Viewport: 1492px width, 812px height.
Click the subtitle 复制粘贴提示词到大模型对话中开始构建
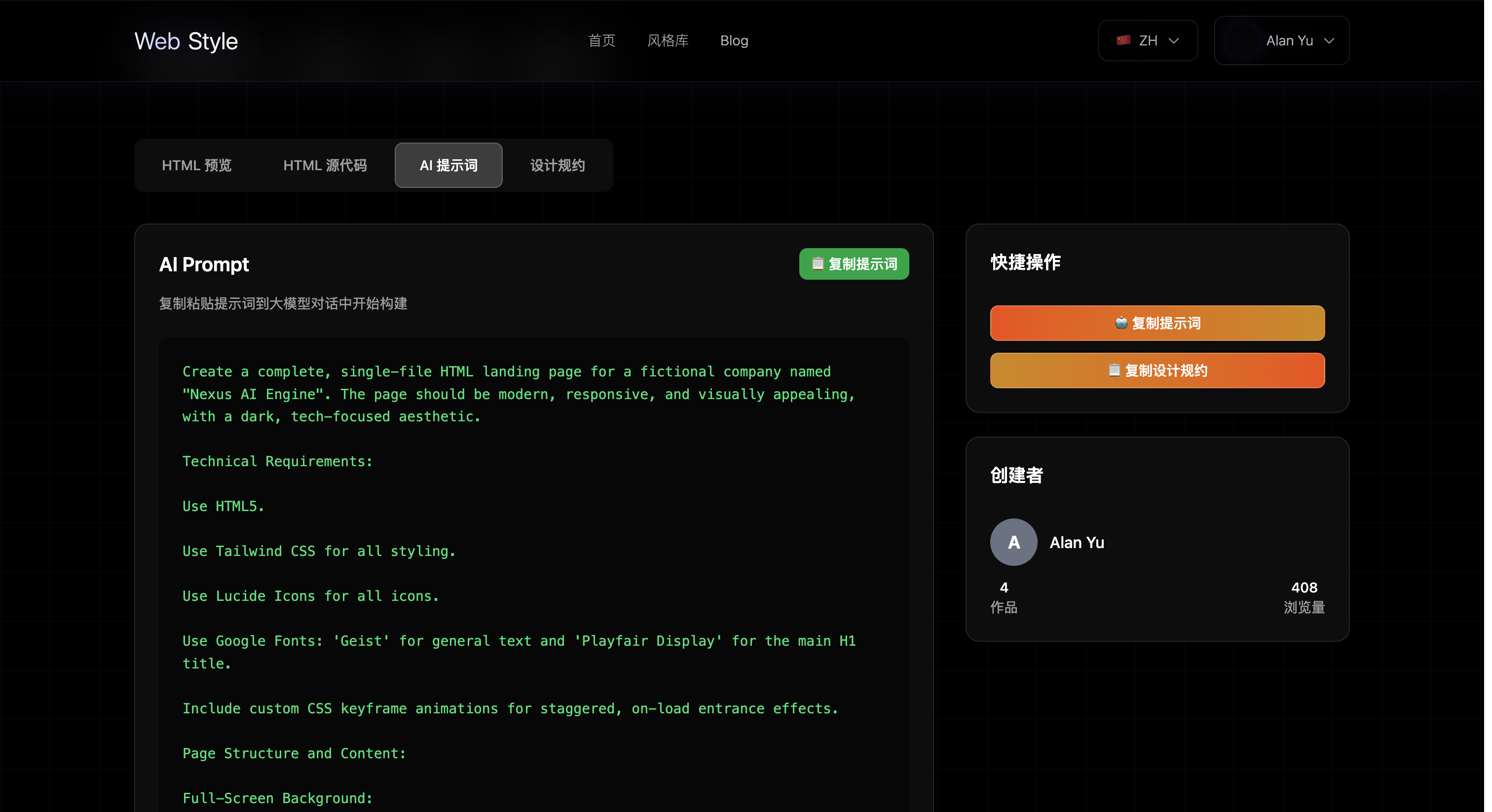coord(283,303)
